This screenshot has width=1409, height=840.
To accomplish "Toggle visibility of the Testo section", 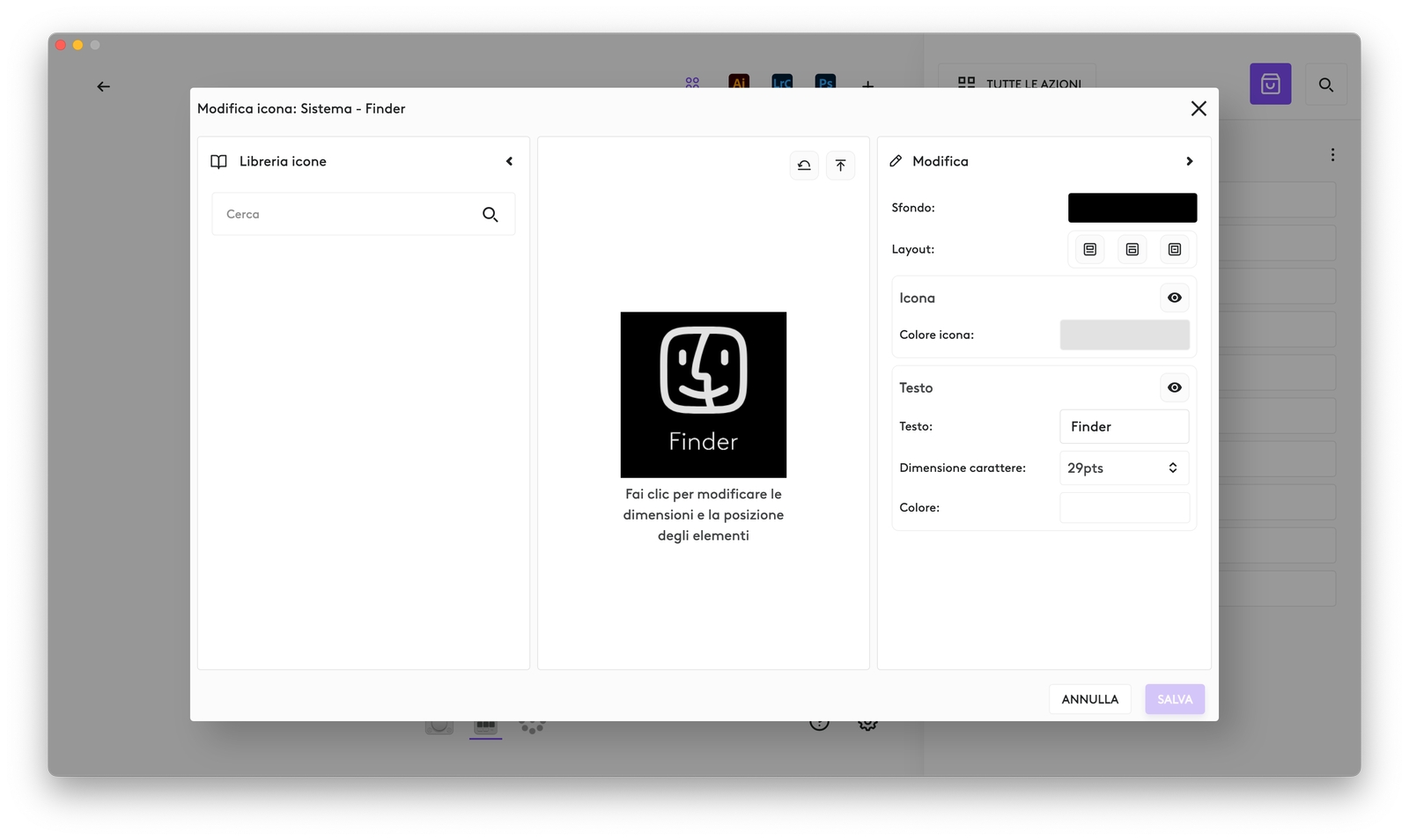I will [x=1175, y=387].
